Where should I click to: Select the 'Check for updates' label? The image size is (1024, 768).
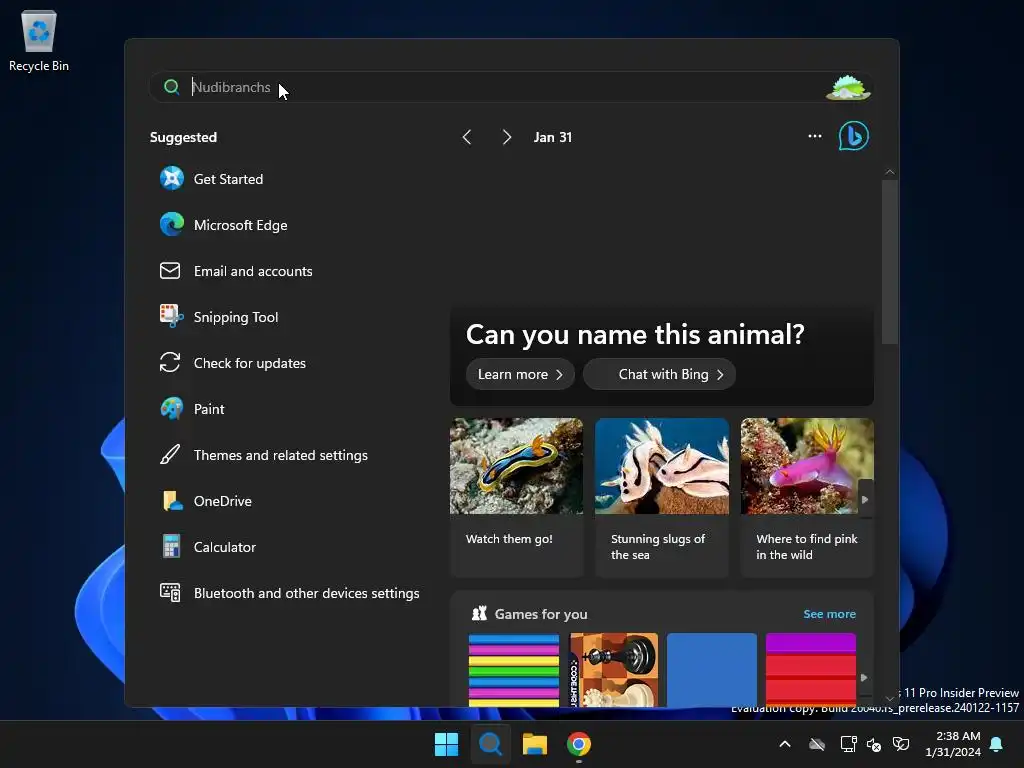coord(249,363)
